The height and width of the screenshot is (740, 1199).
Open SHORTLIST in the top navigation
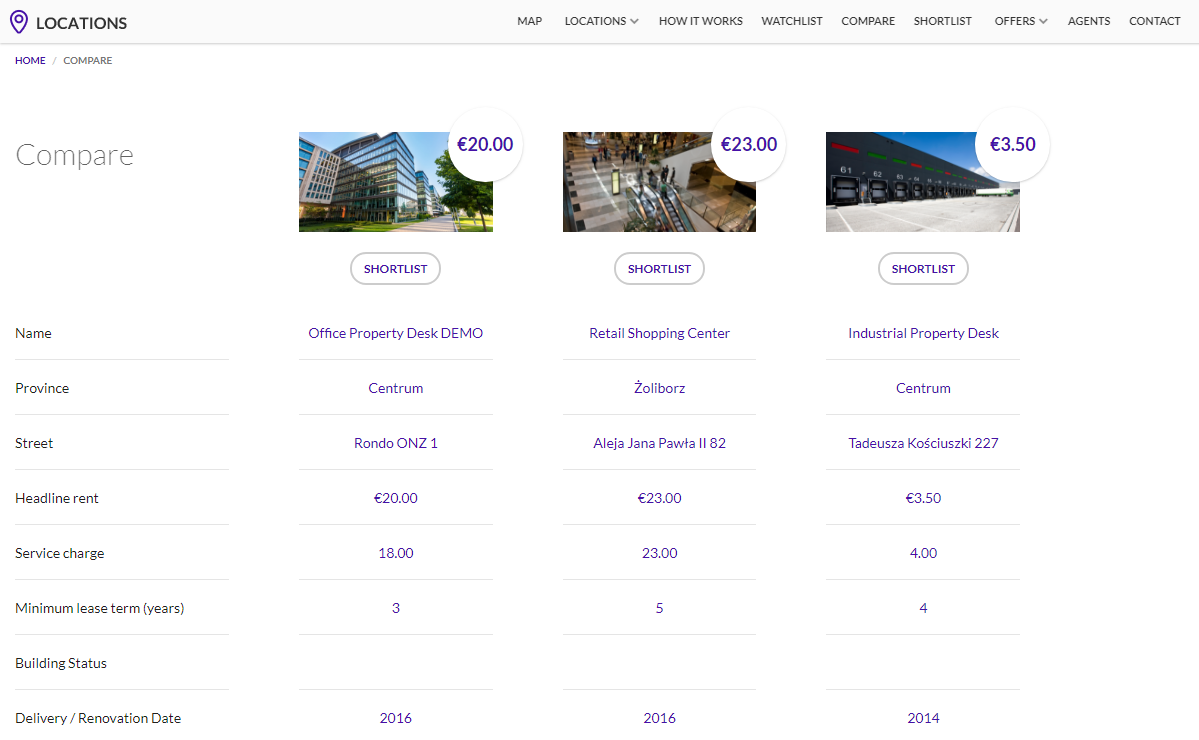coord(942,21)
